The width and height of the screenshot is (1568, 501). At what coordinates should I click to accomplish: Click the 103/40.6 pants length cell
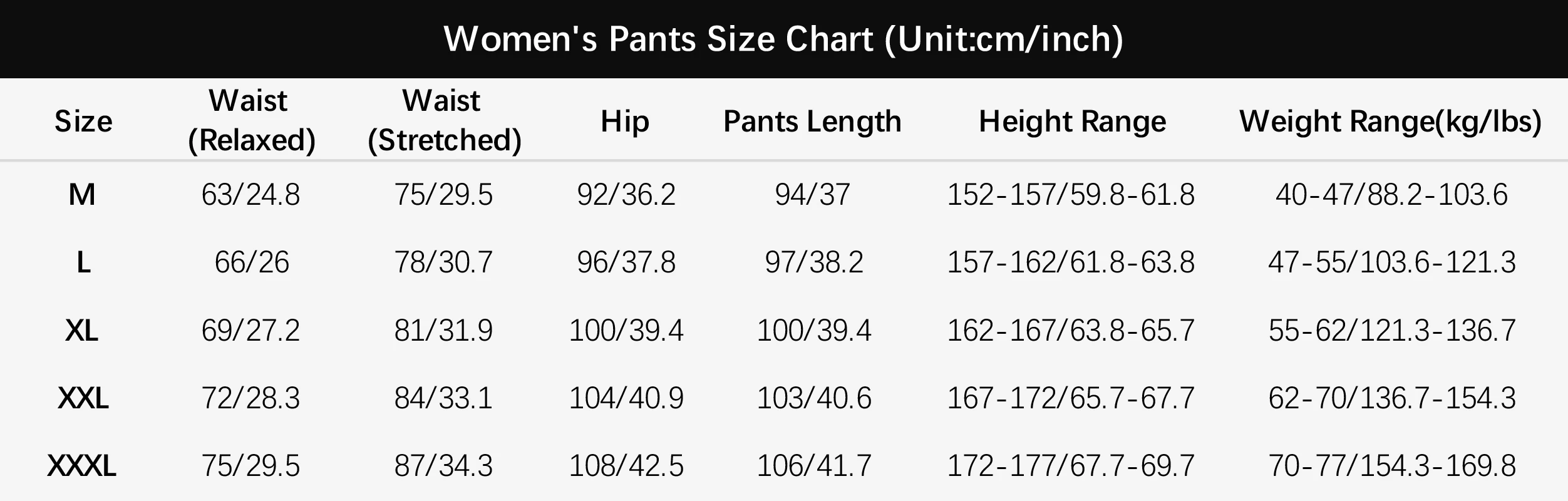[x=813, y=398]
